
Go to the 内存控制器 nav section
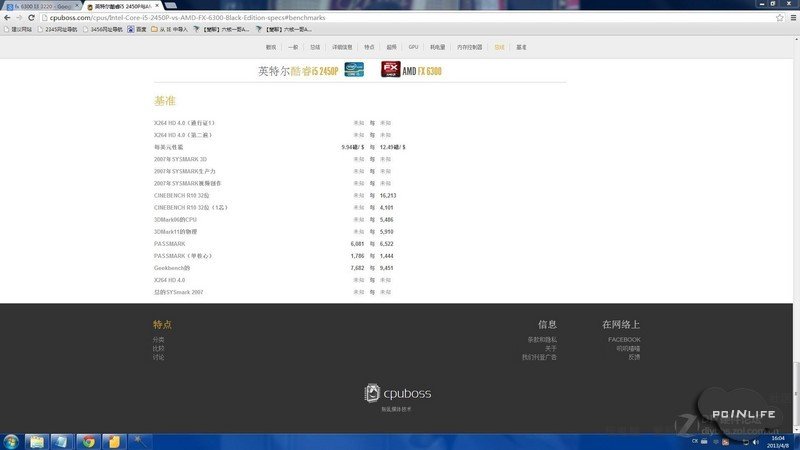[469, 47]
